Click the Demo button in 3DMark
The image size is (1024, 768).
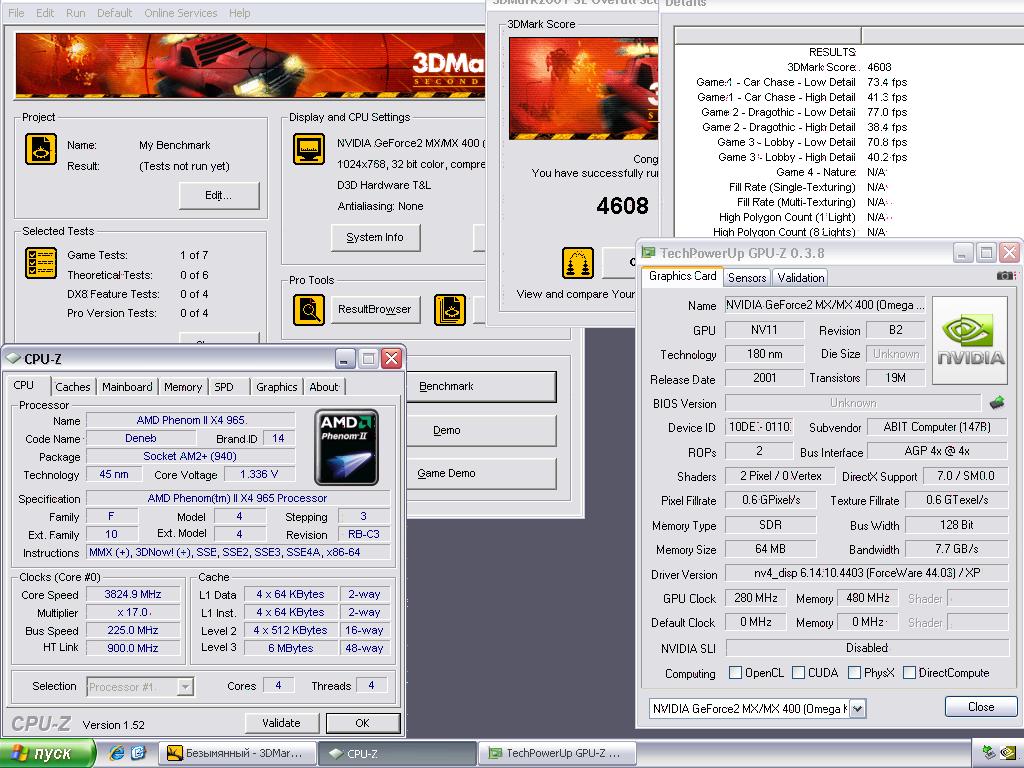pos(482,430)
